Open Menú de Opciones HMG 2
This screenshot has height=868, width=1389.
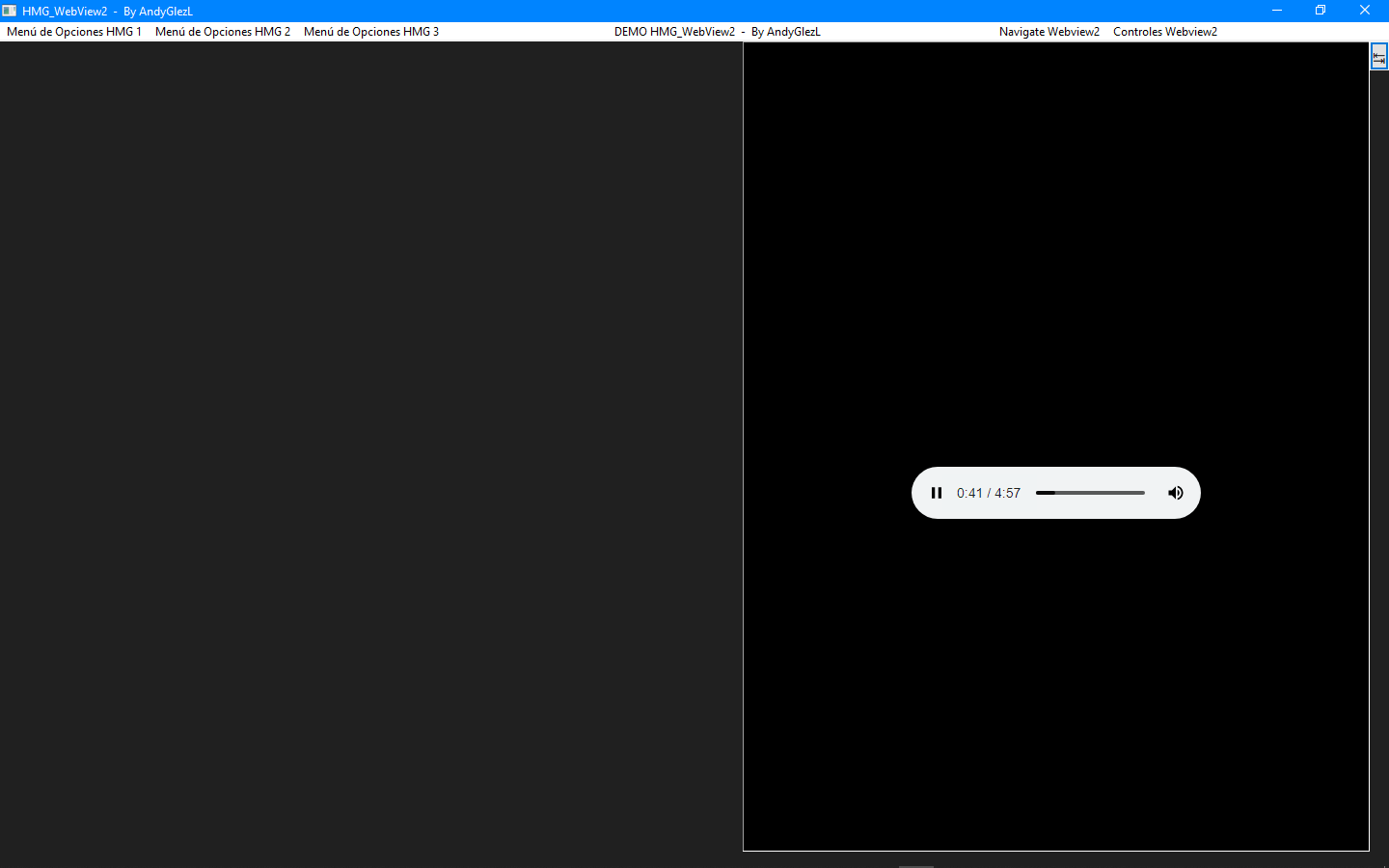coord(223,32)
